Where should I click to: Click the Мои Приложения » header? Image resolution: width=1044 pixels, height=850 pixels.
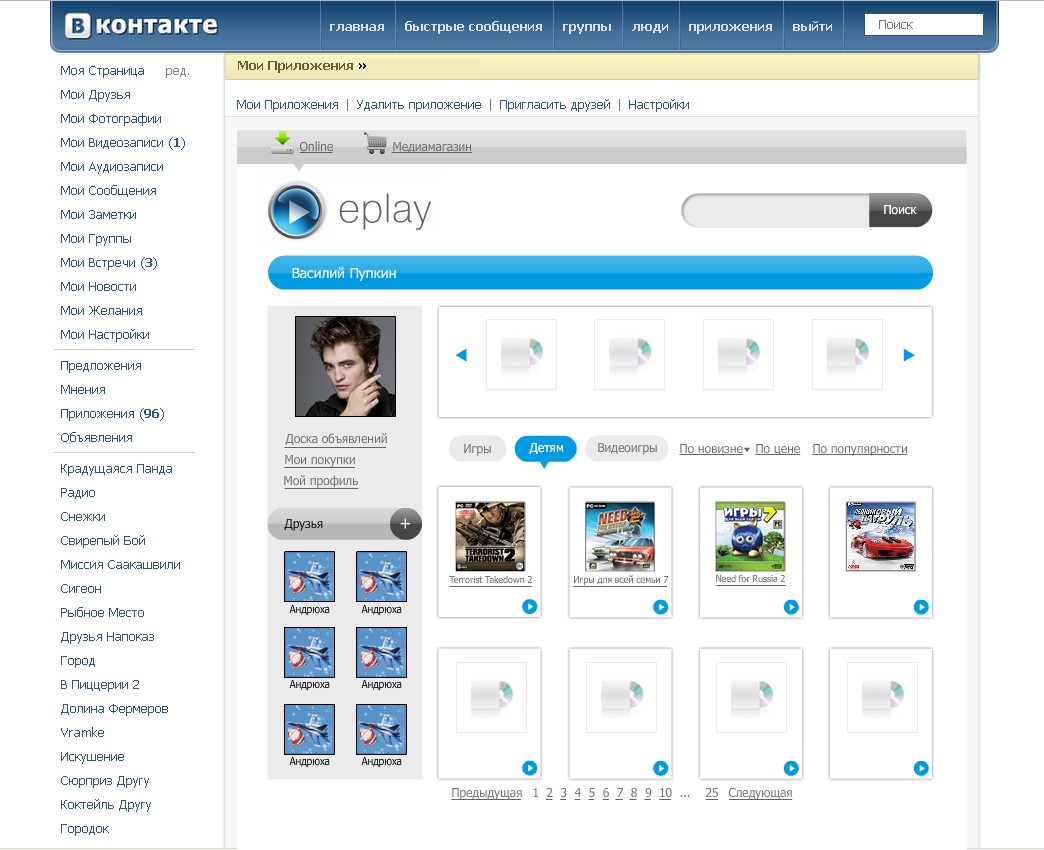tap(302, 66)
